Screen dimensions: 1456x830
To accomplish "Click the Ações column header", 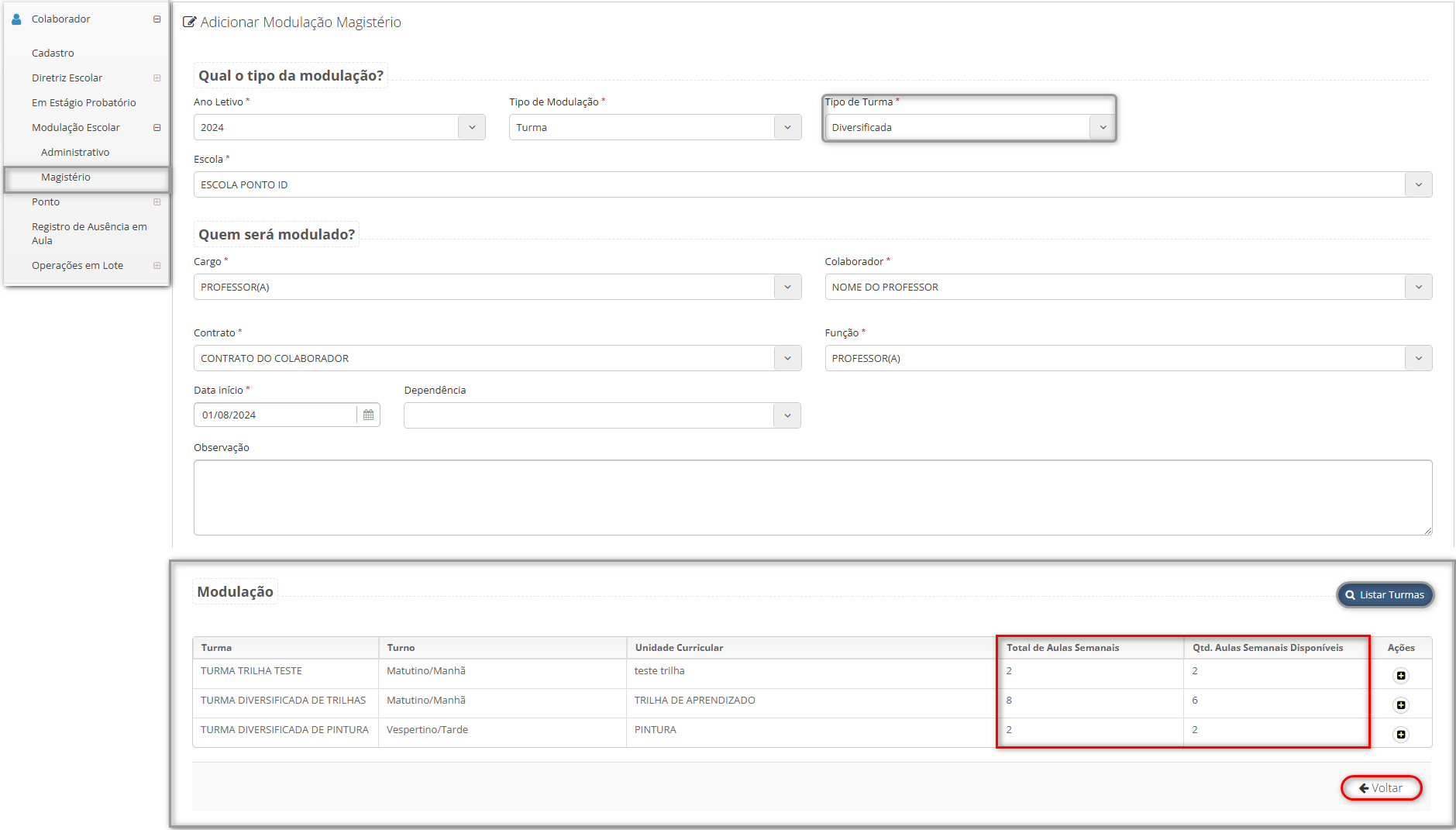I will (x=1401, y=648).
